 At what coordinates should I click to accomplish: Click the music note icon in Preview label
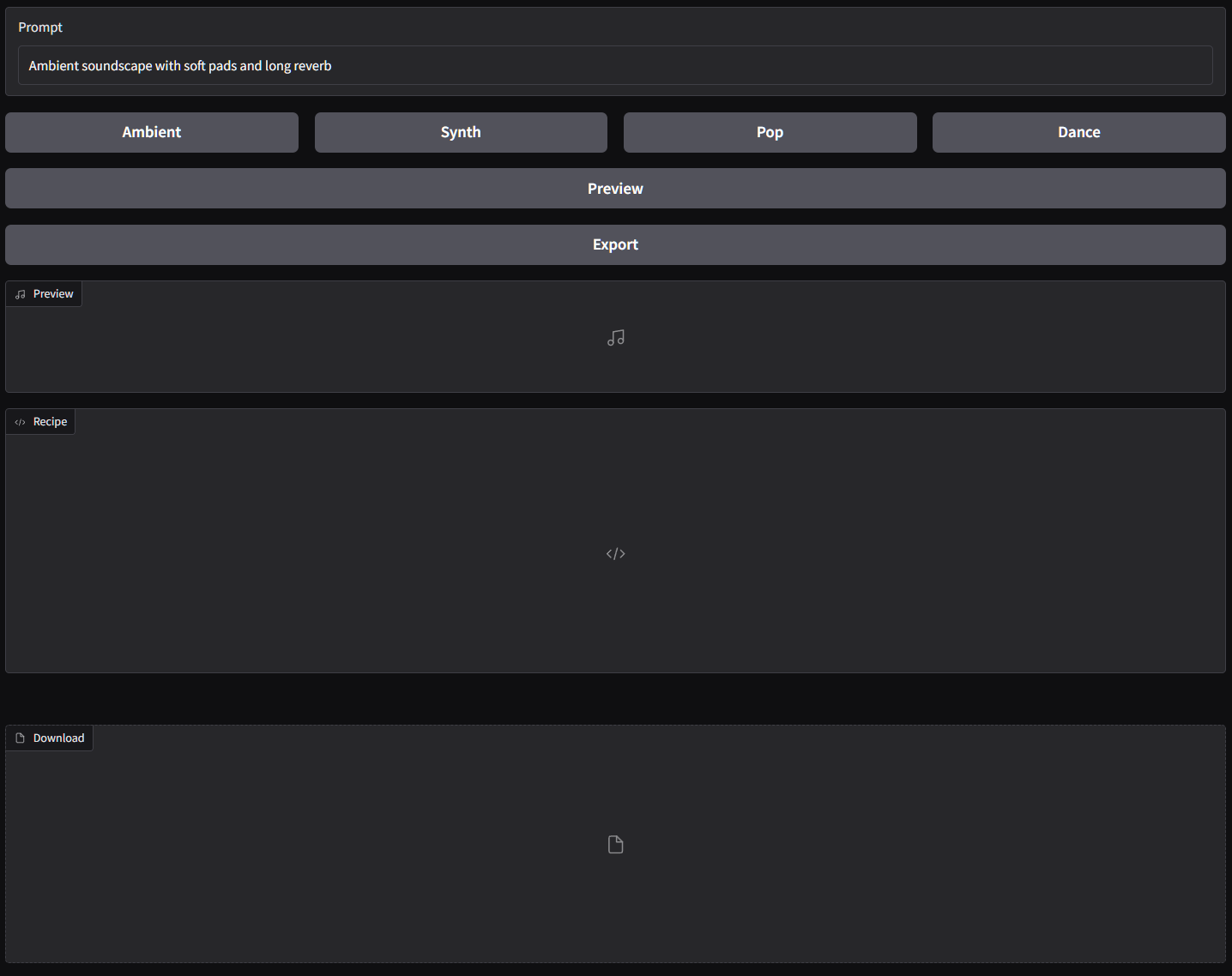21,294
